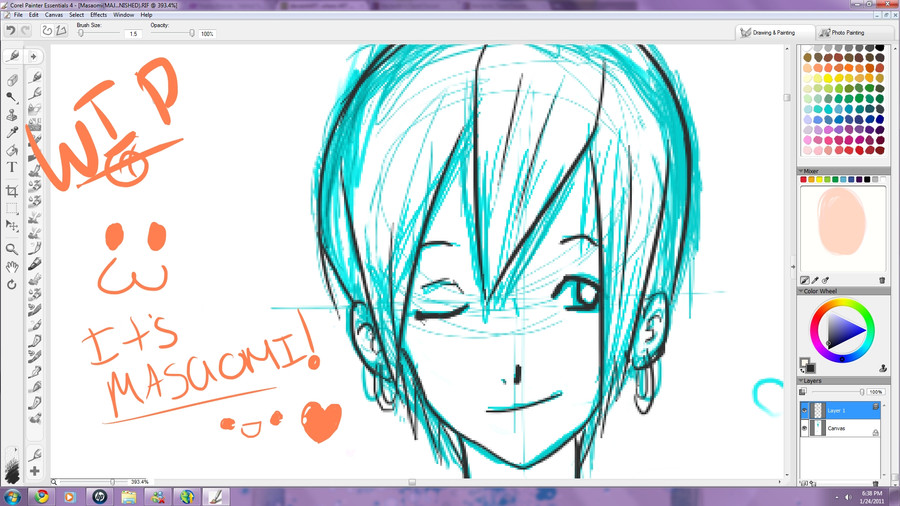Select the Grabber hand tool
The width and height of the screenshot is (900, 506).
tap(12, 267)
